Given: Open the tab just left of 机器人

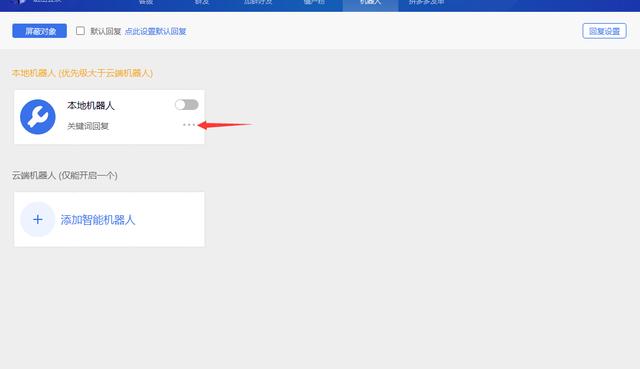Looking at the screenshot, I should click(x=314, y=3).
